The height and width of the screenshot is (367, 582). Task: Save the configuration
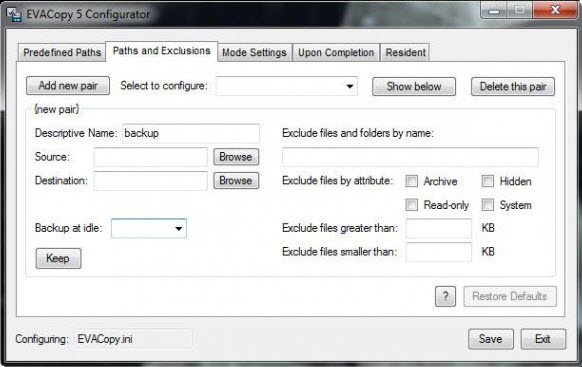click(x=491, y=339)
